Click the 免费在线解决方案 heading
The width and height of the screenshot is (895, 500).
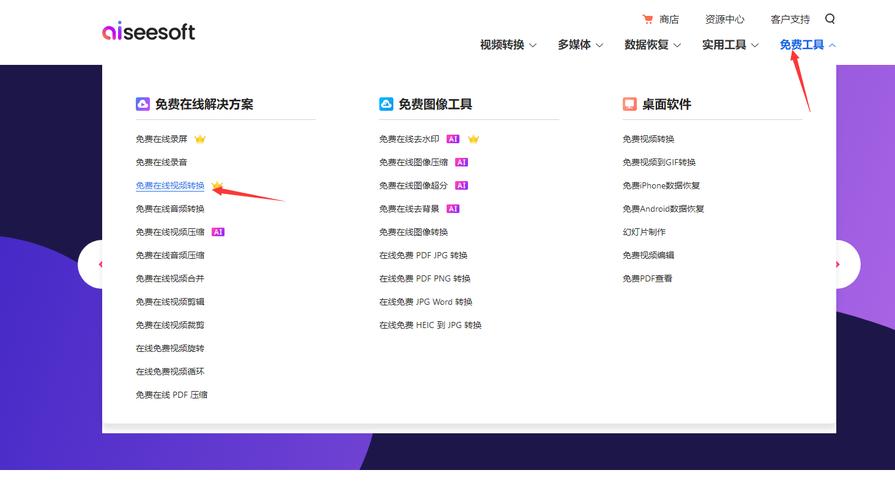[x=204, y=104]
